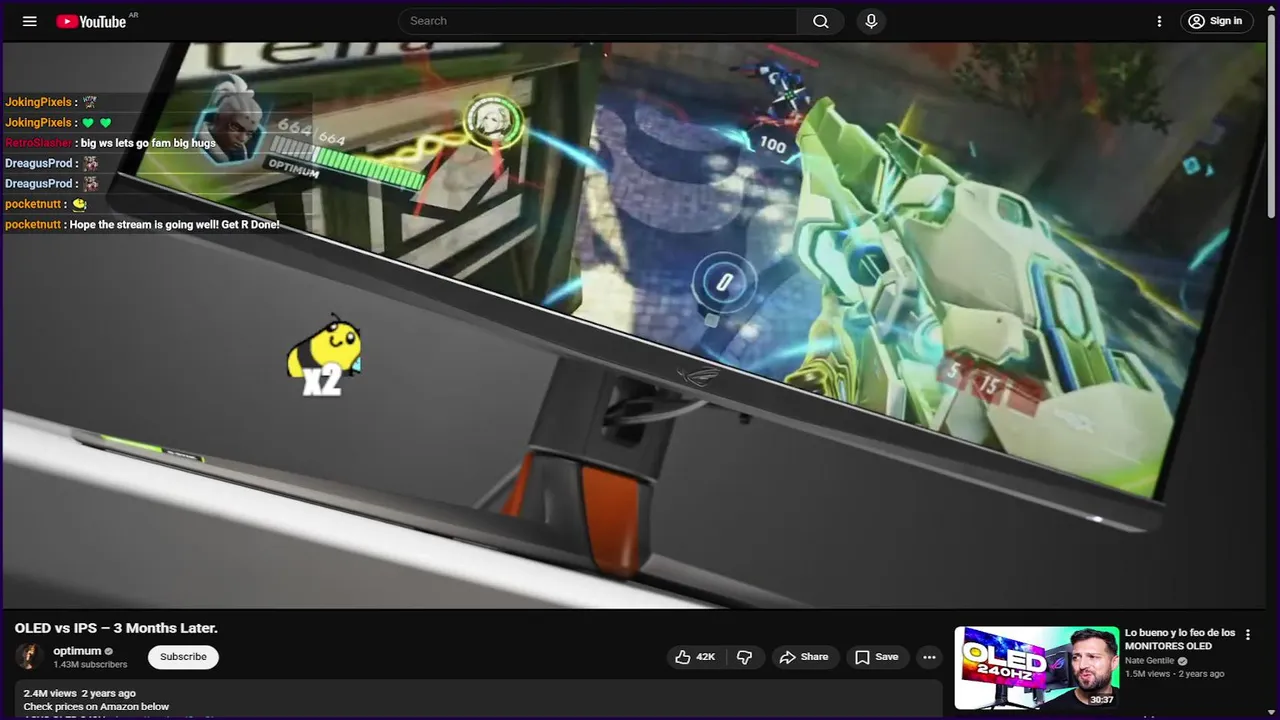Open the OLED 240HZ recommended video thumbnail

1037,667
